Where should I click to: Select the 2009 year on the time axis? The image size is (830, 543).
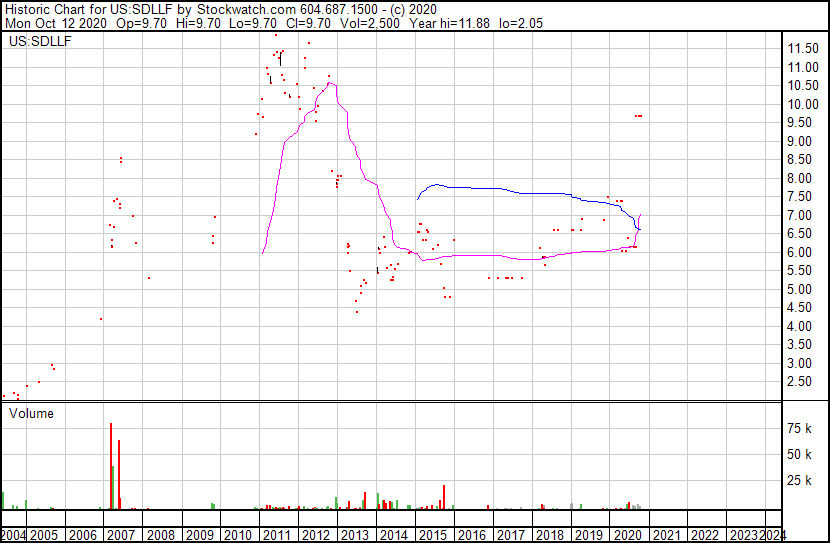click(x=200, y=535)
